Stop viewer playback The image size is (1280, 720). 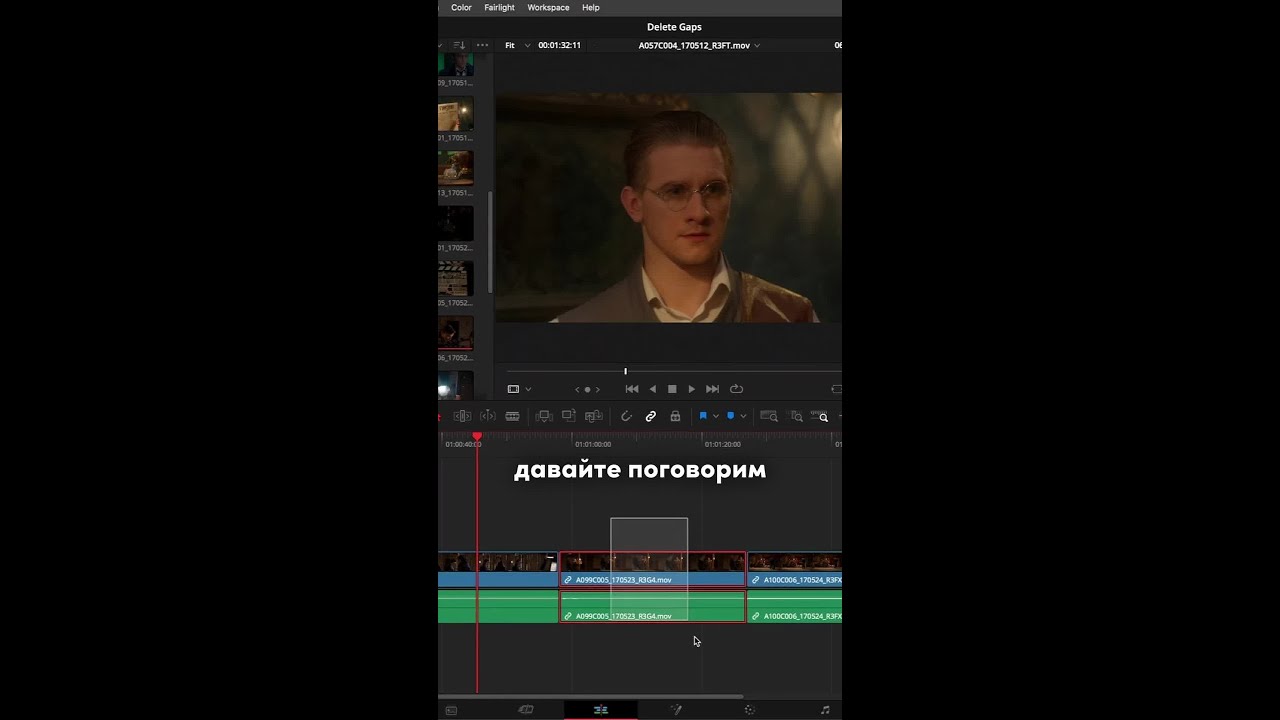(672, 389)
